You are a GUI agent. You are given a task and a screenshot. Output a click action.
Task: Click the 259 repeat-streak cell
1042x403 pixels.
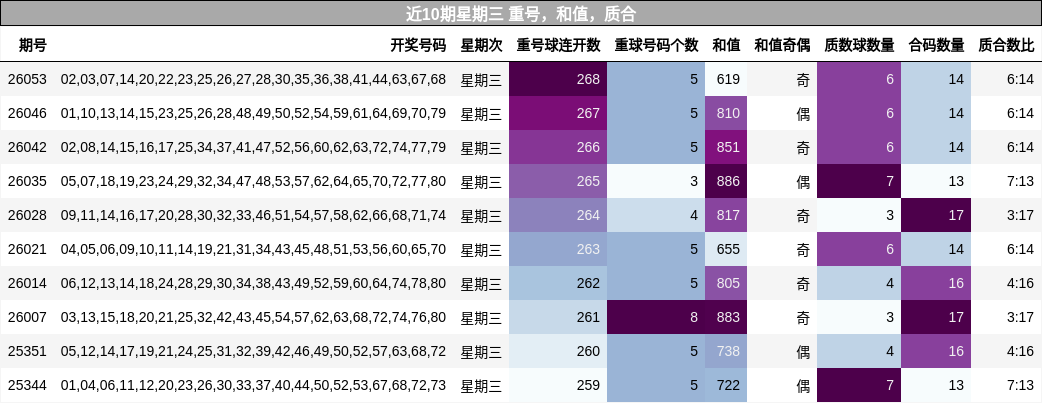click(558, 385)
